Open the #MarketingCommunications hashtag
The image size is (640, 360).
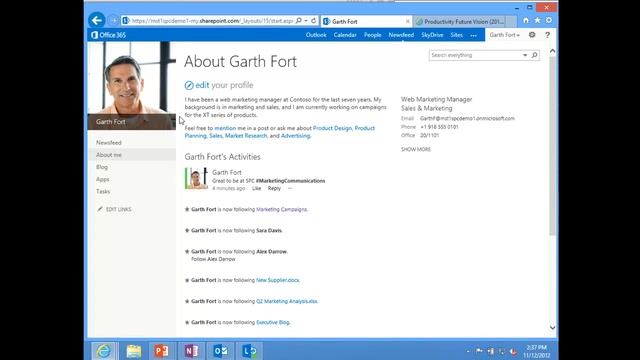(x=290, y=181)
